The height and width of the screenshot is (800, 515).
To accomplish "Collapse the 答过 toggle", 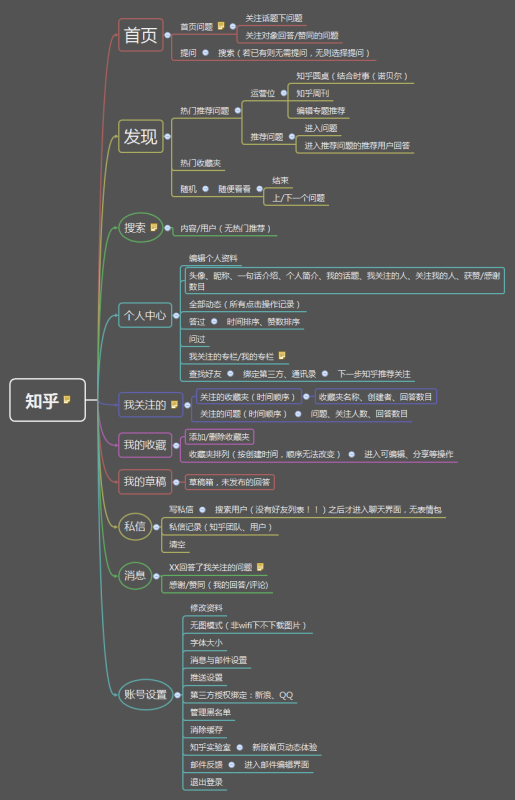I will [x=214, y=321].
